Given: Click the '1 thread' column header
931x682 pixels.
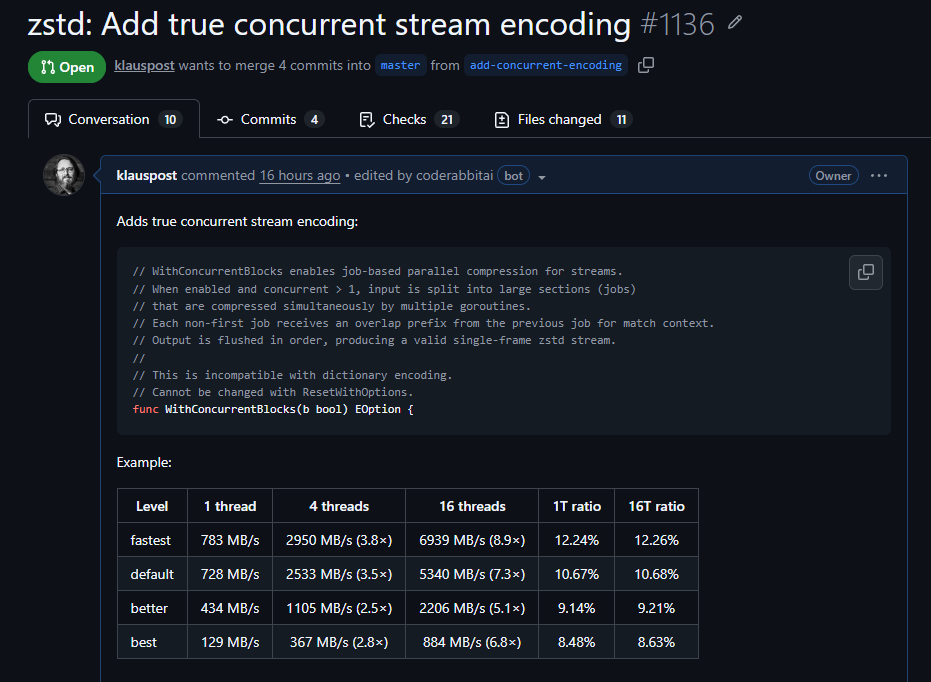Looking at the screenshot, I should tap(230, 506).
